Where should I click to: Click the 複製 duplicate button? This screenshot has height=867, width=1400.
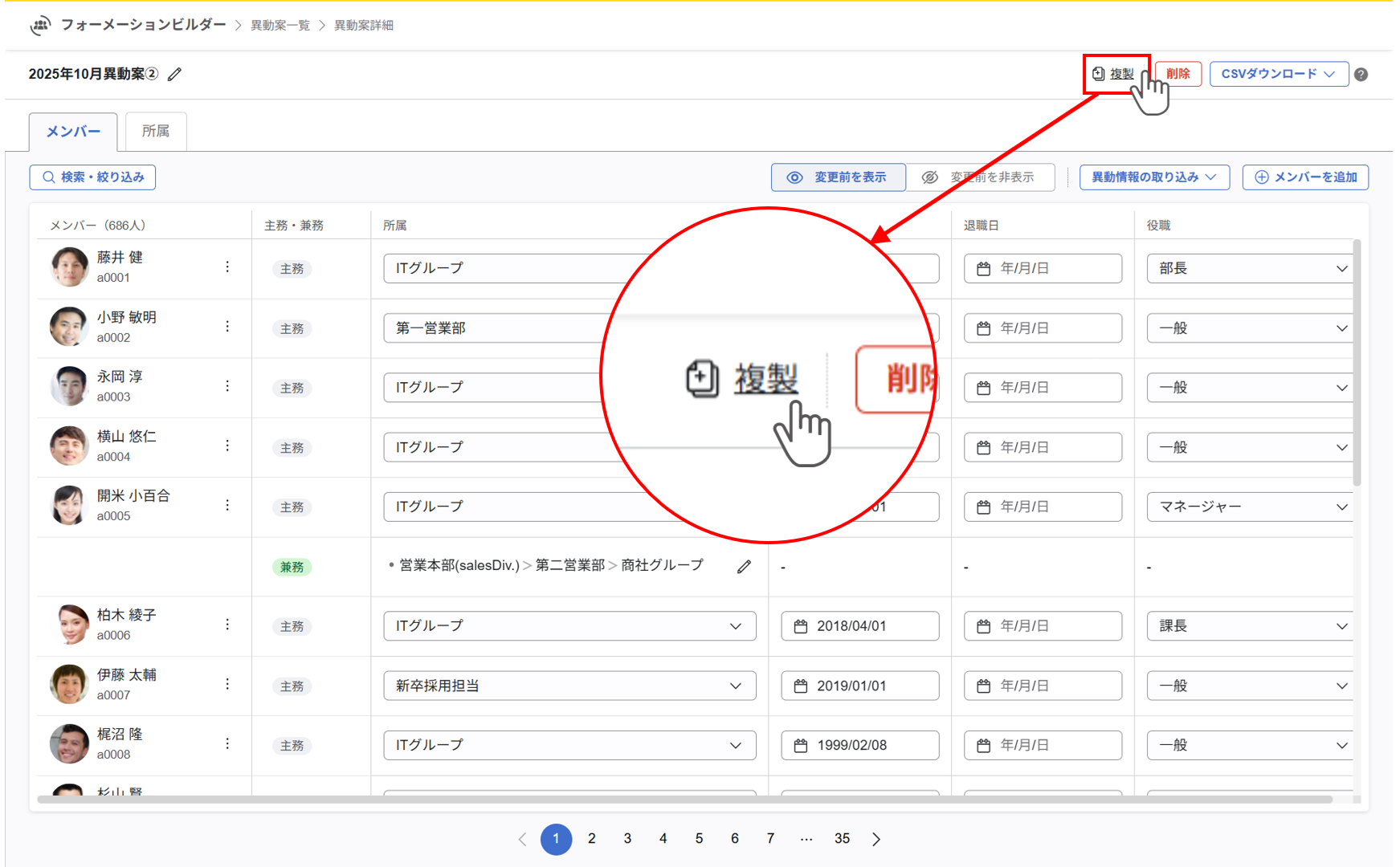pyautogui.click(x=1115, y=74)
